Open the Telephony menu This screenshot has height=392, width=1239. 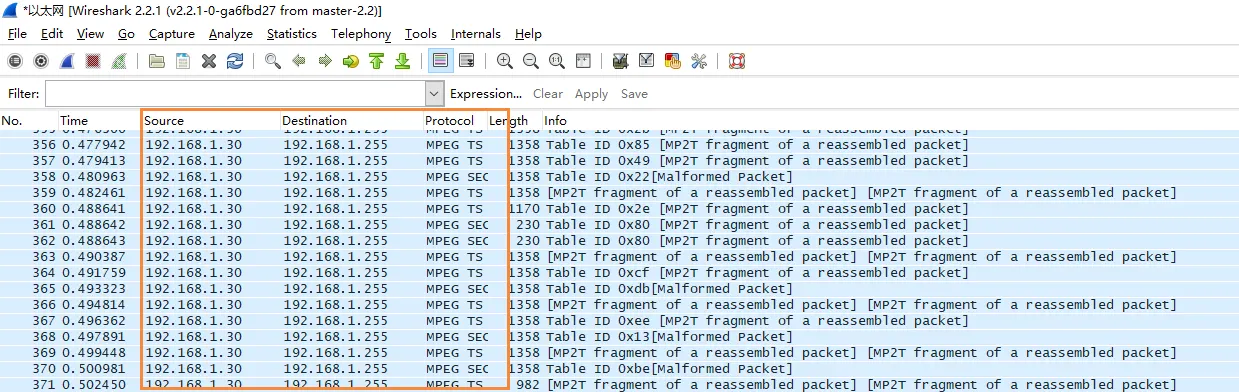coord(361,34)
